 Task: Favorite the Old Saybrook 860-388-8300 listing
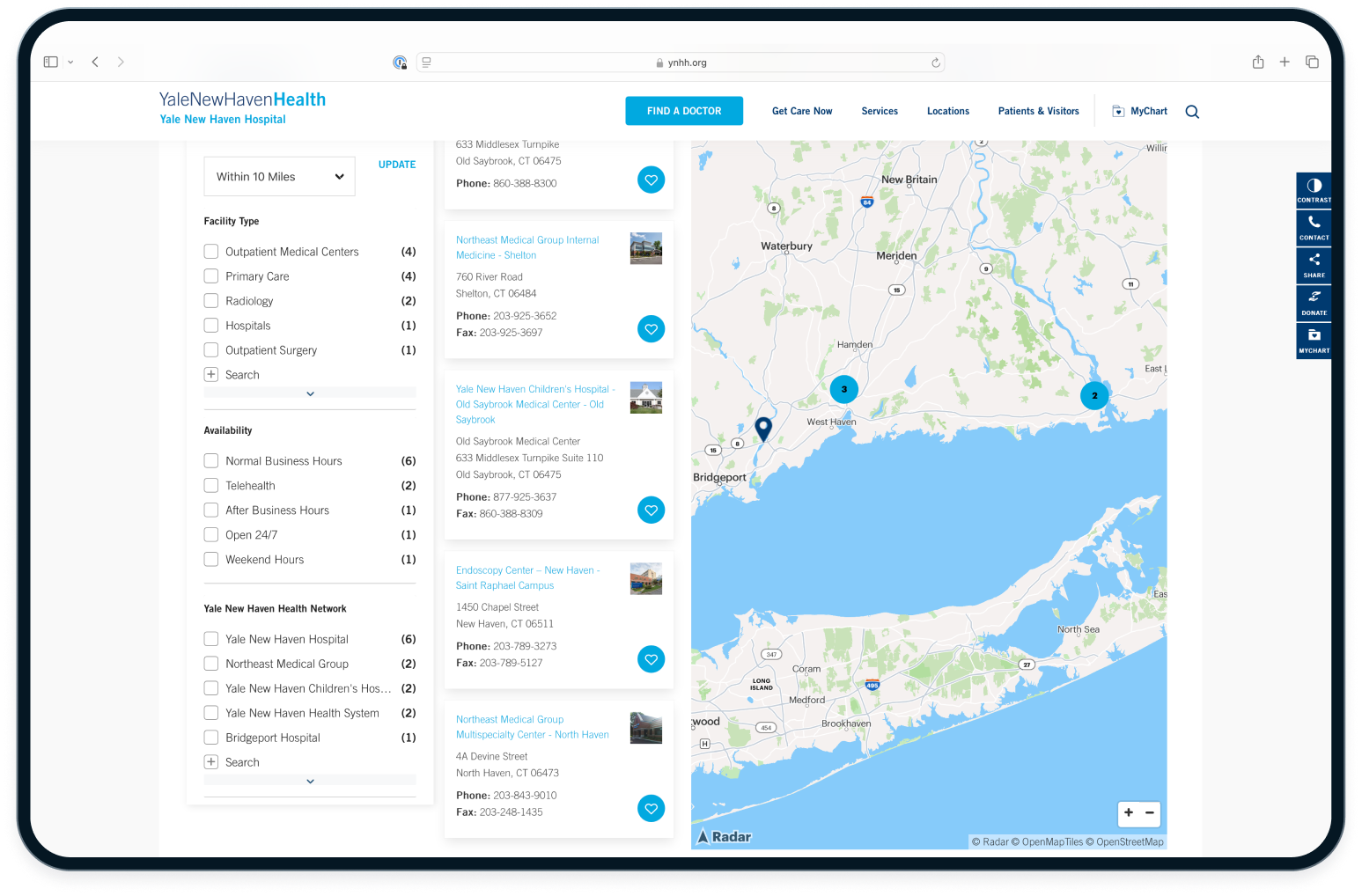point(651,180)
